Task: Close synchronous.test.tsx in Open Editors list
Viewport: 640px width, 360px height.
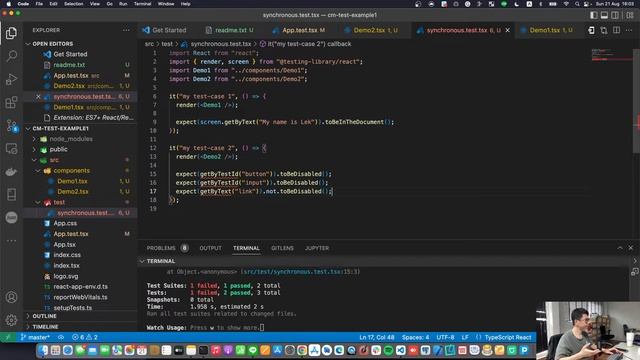Action: click(x=38, y=97)
